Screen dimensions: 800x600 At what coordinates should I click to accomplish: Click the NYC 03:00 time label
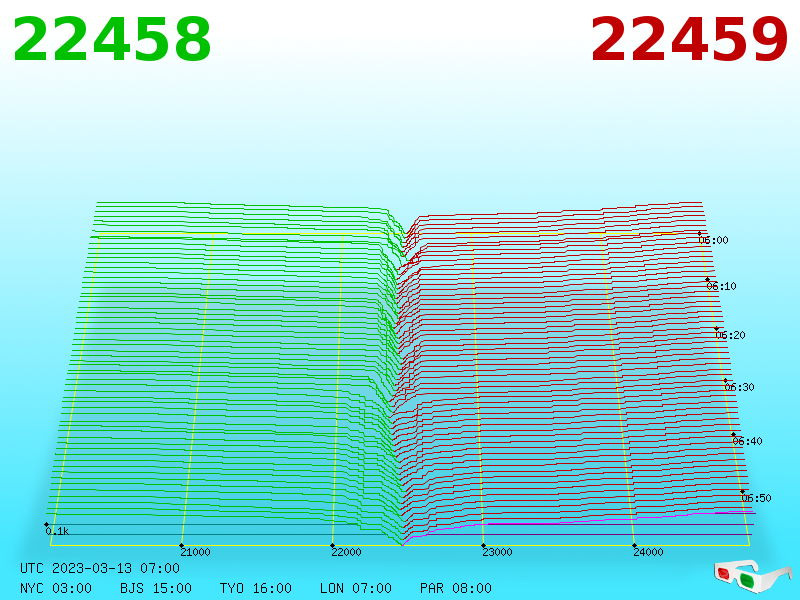point(56,588)
